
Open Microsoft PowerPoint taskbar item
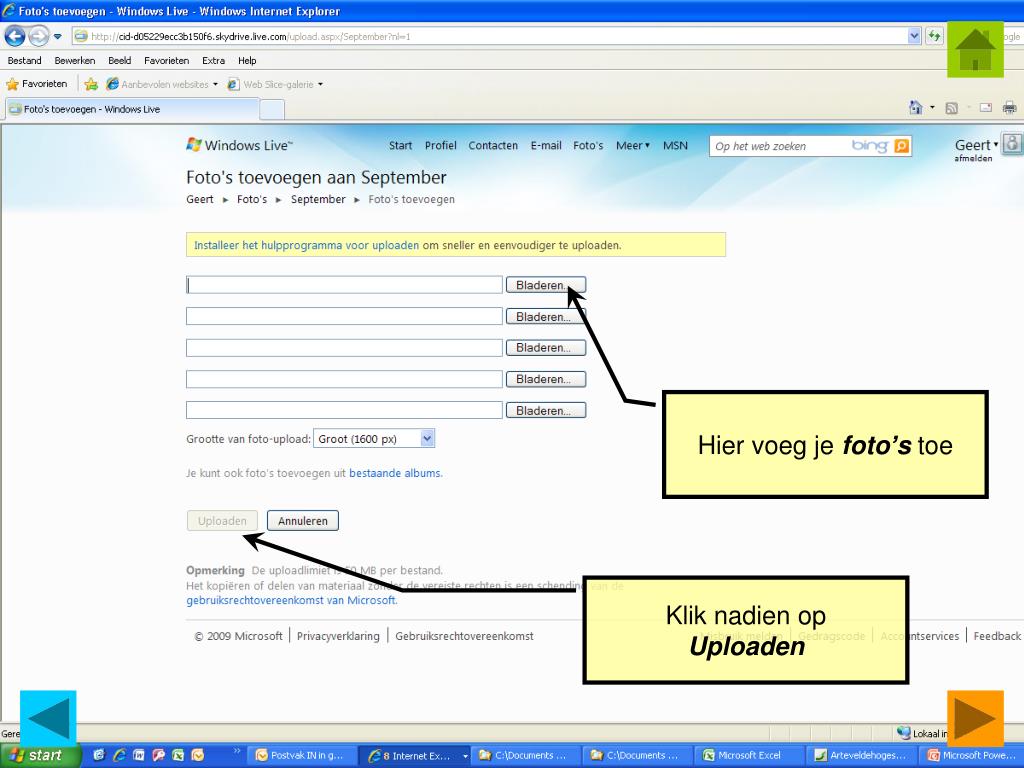pyautogui.click(x=974, y=756)
